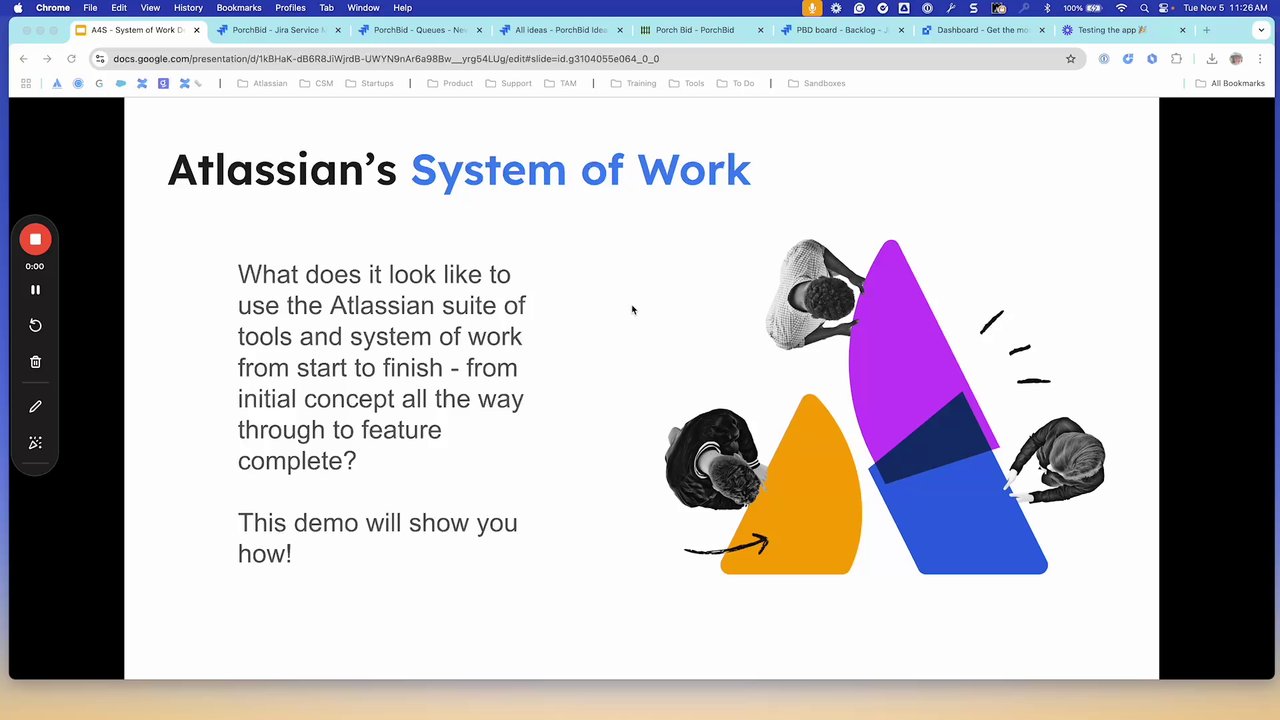This screenshot has width=1280, height=720.
Task: Open the Profiles menu
Action: point(290,8)
